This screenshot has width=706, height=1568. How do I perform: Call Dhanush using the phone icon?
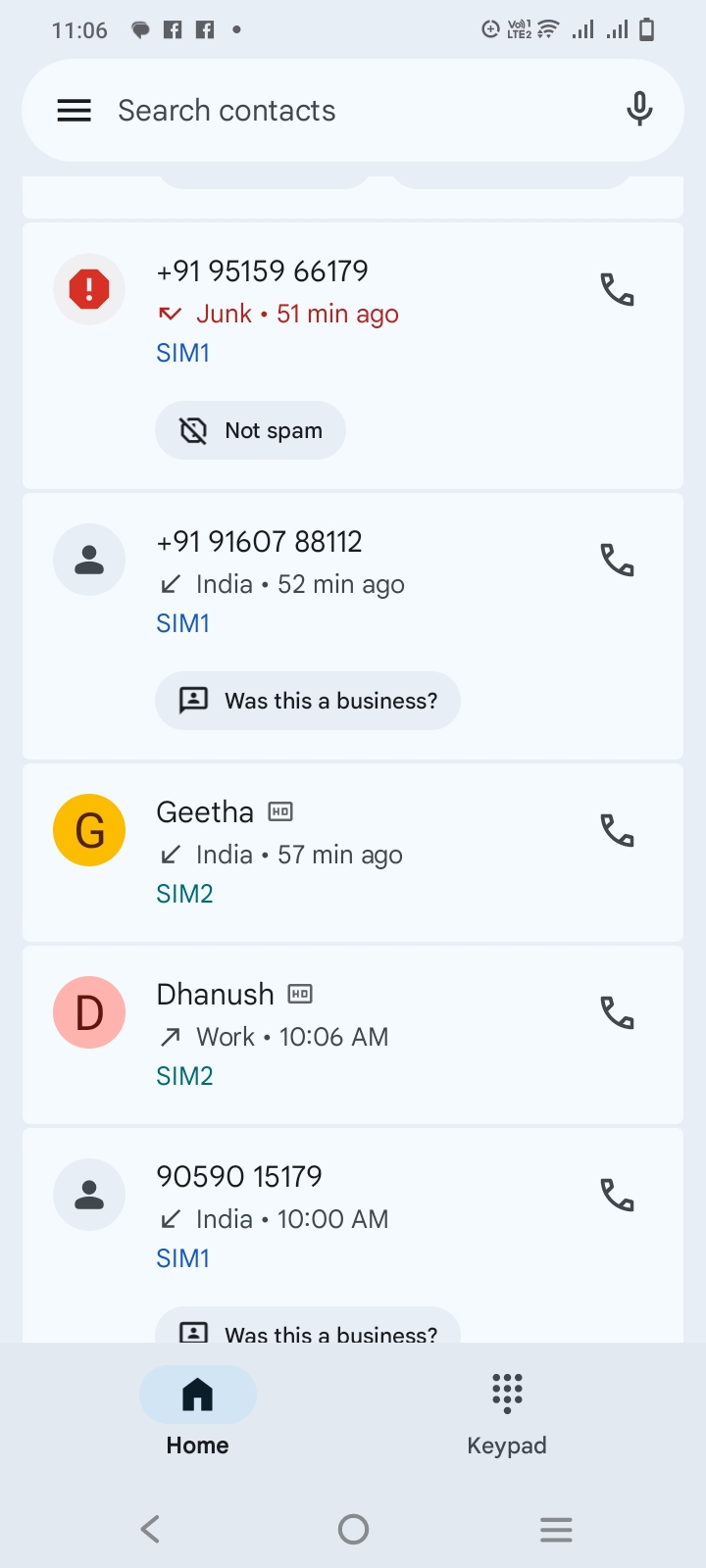(x=618, y=1013)
